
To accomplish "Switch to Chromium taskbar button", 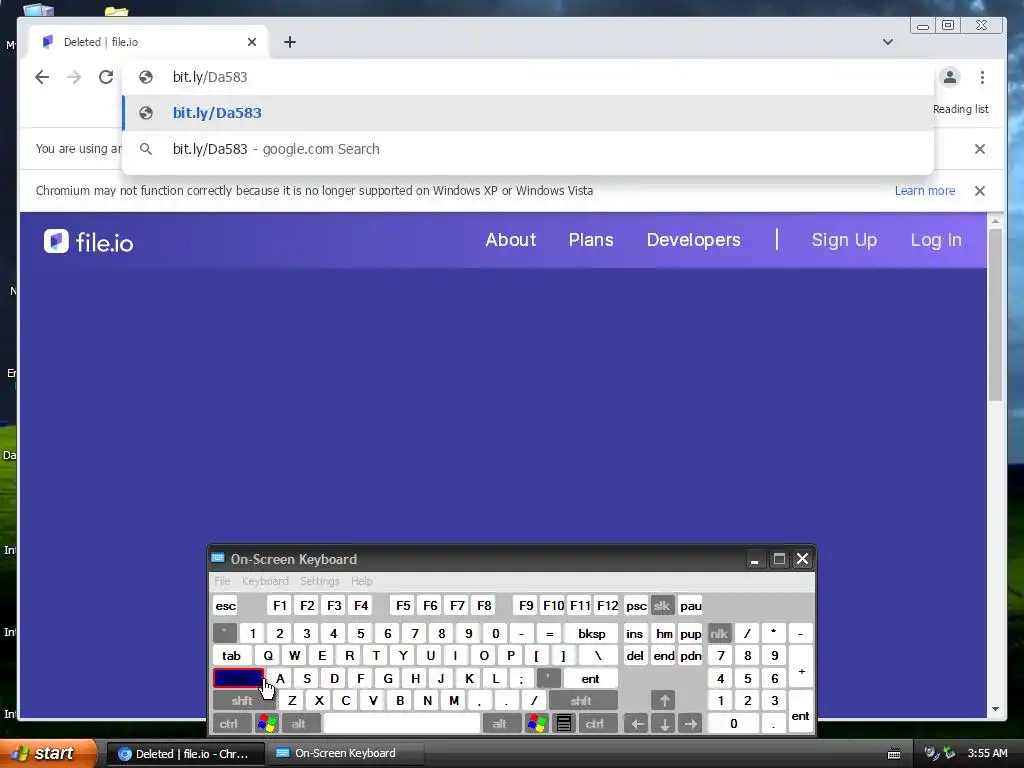I will (185, 754).
